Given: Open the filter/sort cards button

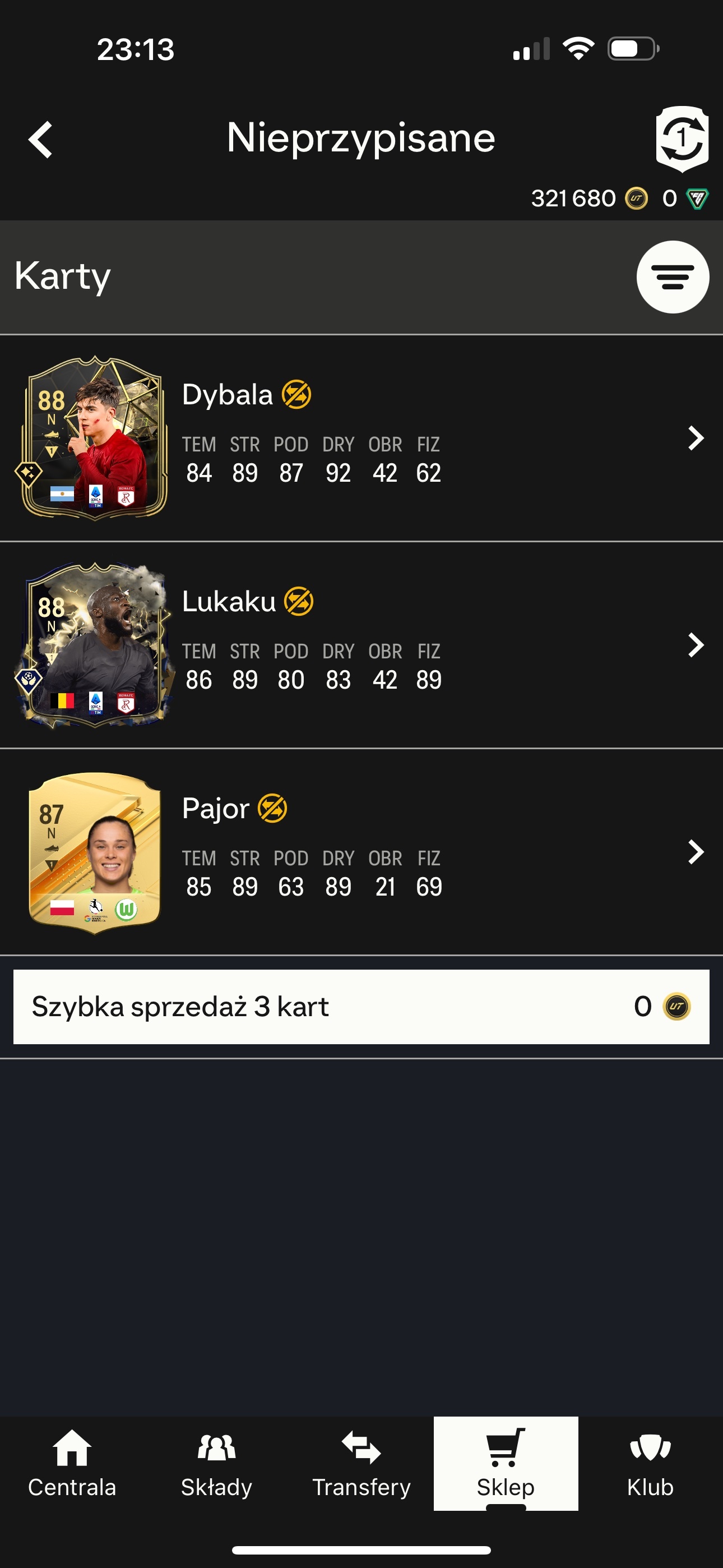Looking at the screenshot, I should [x=673, y=277].
